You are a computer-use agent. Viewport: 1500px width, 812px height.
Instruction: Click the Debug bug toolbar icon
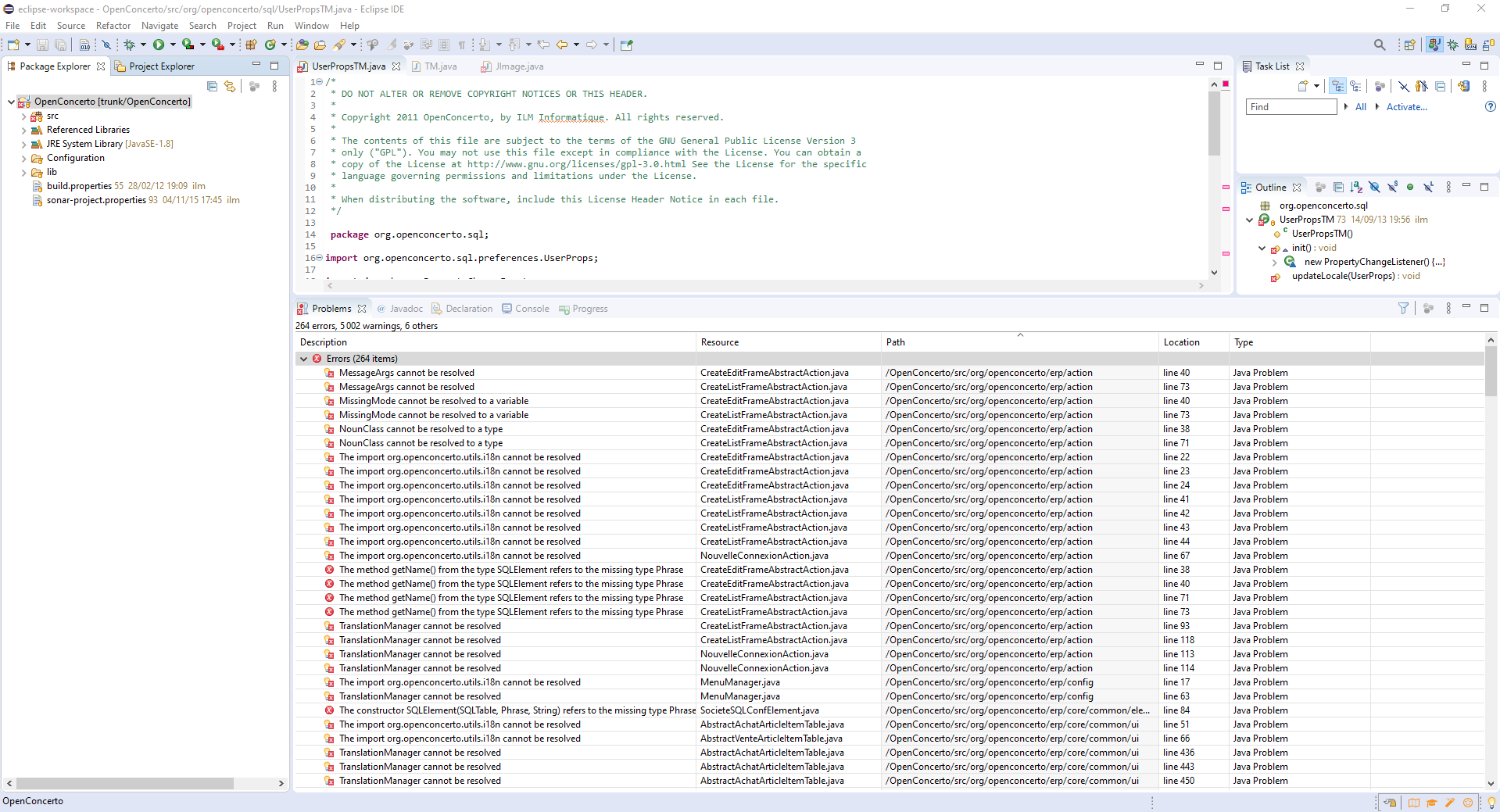point(129,45)
